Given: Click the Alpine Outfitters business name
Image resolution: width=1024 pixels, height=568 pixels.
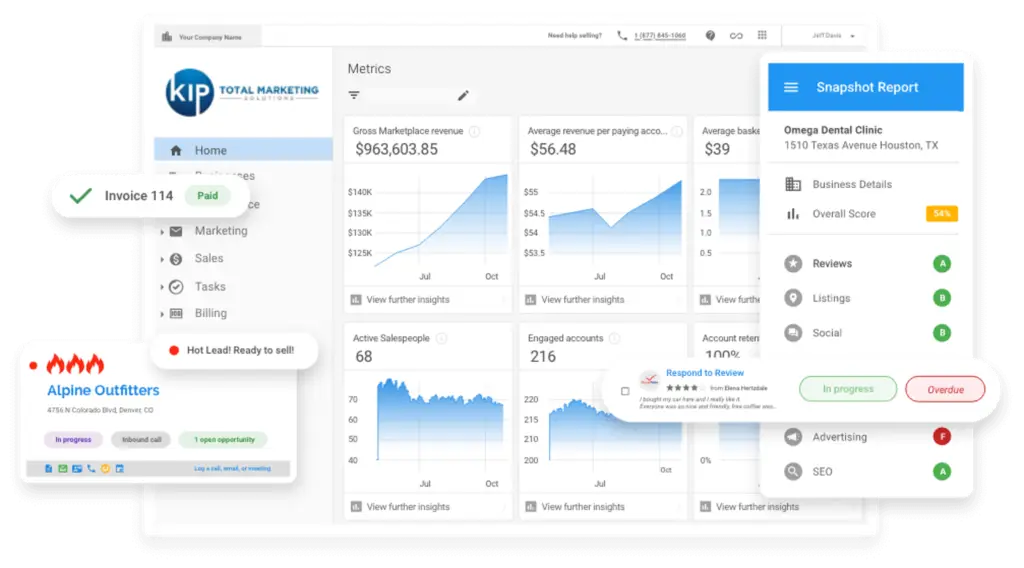Looking at the screenshot, I should click(x=103, y=391).
